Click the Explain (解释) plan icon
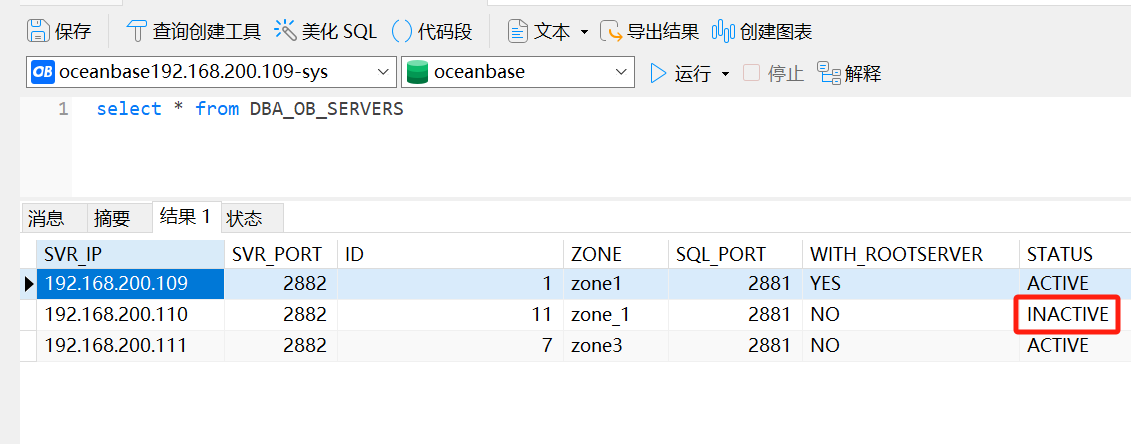This screenshot has height=444, width=1131. (828, 73)
